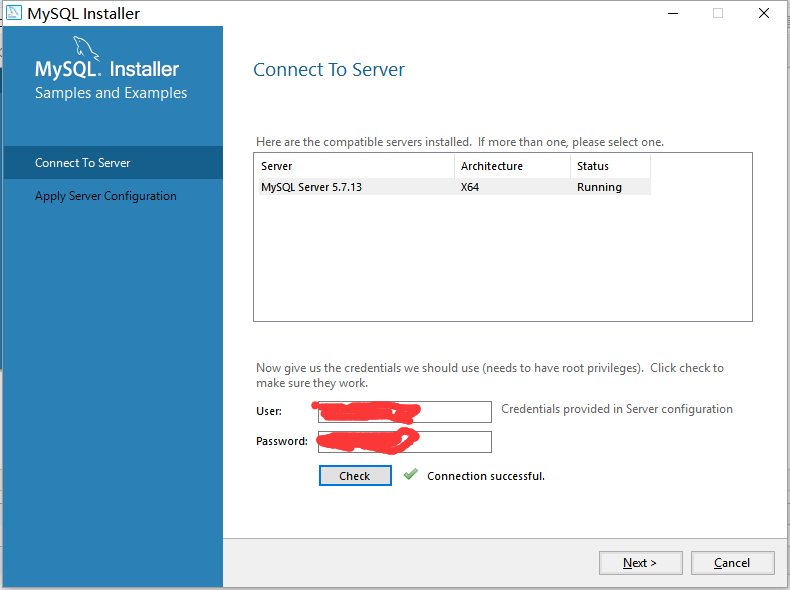Select the Connect To Server step
The width and height of the screenshot is (790, 590).
(113, 163)
